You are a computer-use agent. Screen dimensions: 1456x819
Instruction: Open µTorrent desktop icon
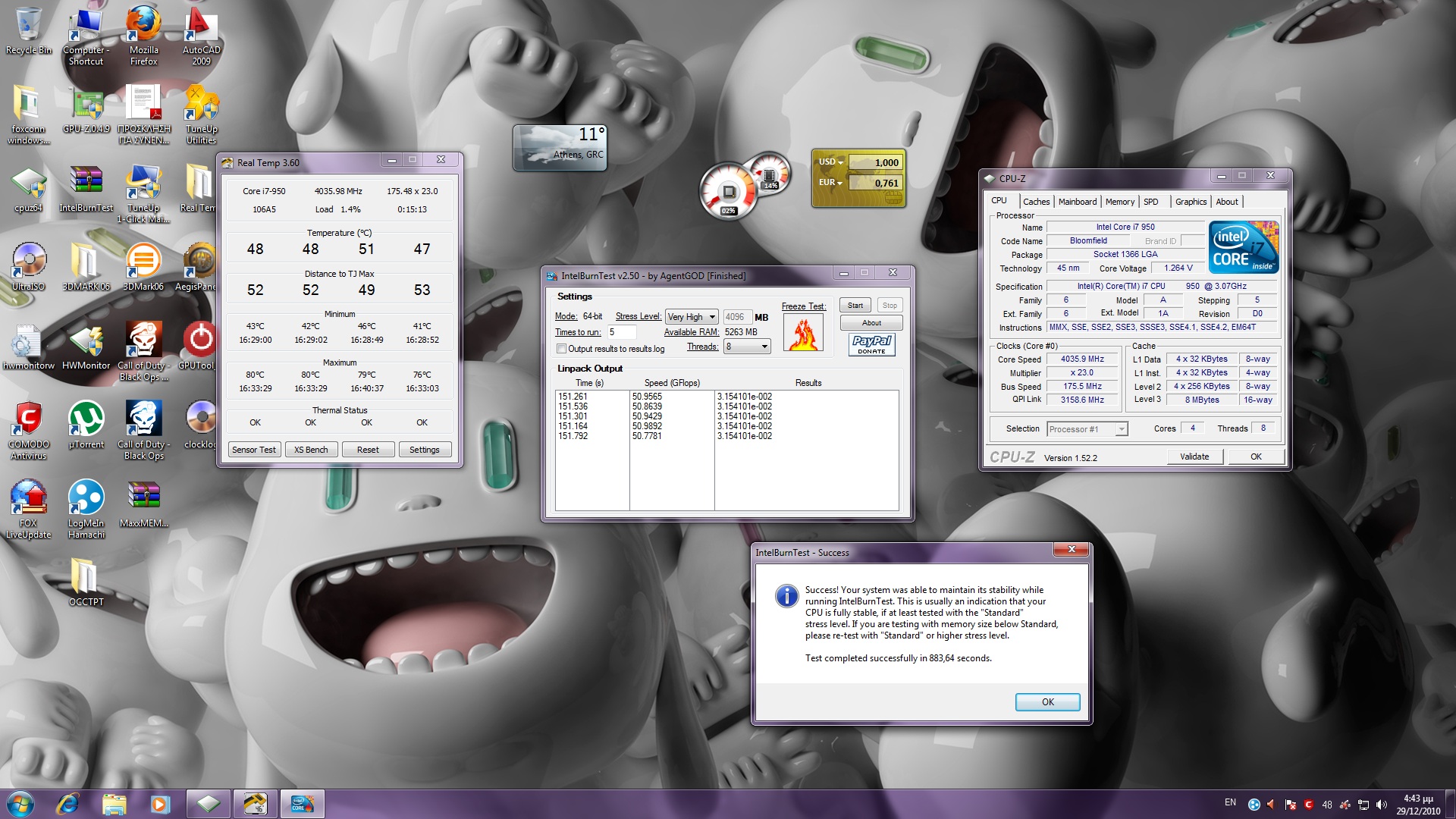pyautogui.click(x=86, y=426)
